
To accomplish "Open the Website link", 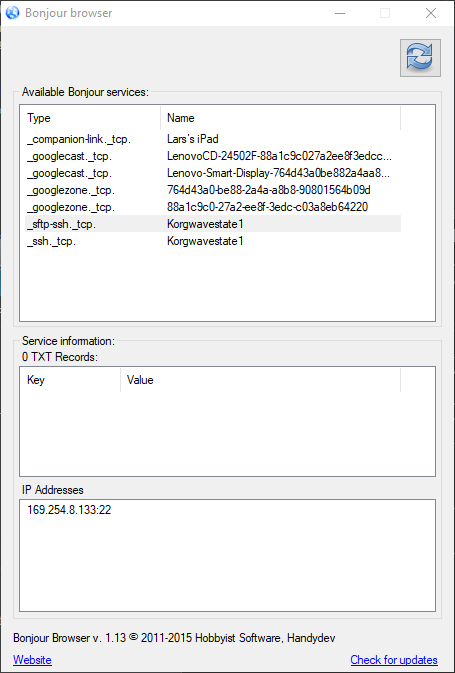I will (x=32, y=660).
